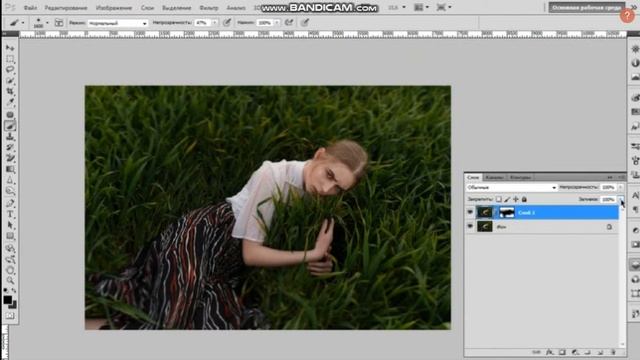Toggle lock all
640x360 pixels.
[x=524, y=199]
